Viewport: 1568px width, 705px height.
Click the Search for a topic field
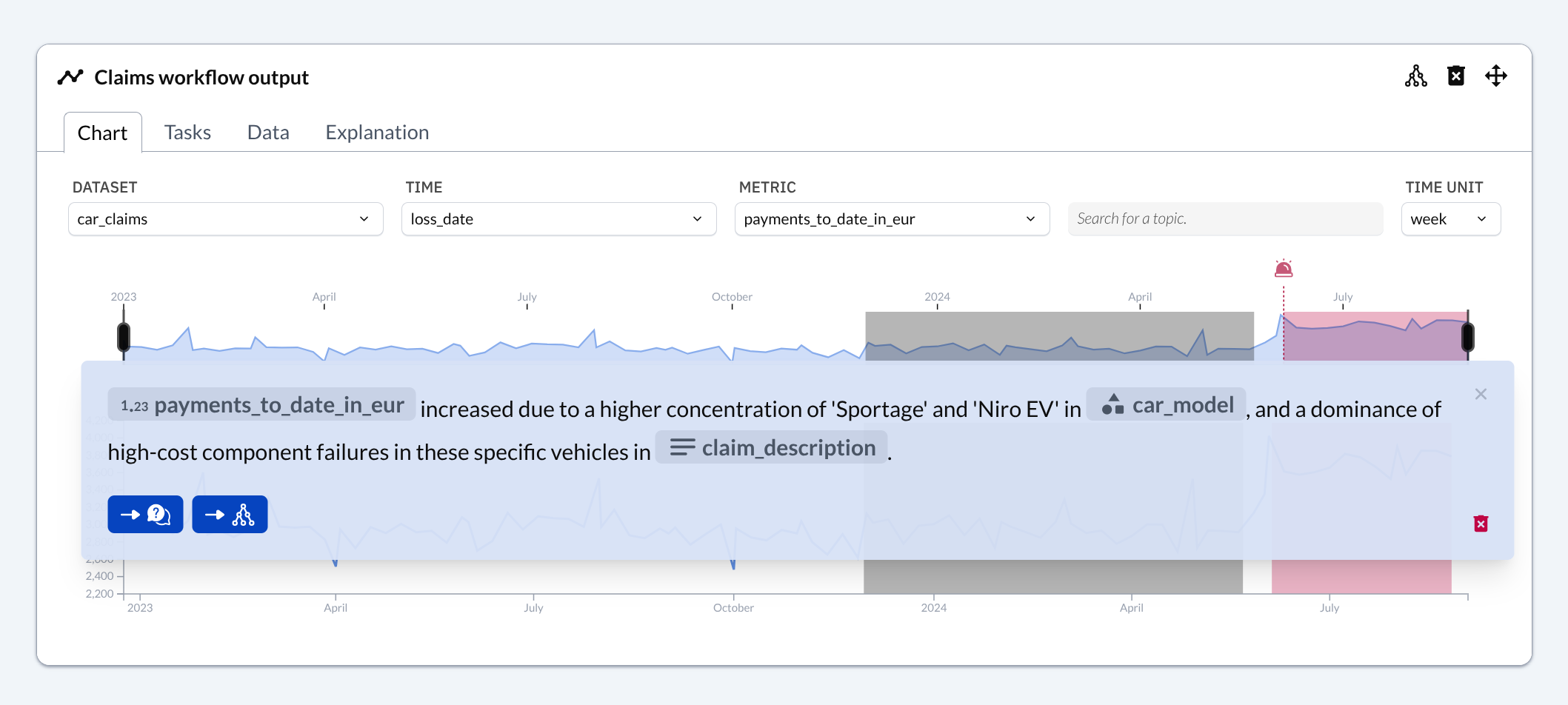(1225, 219)
